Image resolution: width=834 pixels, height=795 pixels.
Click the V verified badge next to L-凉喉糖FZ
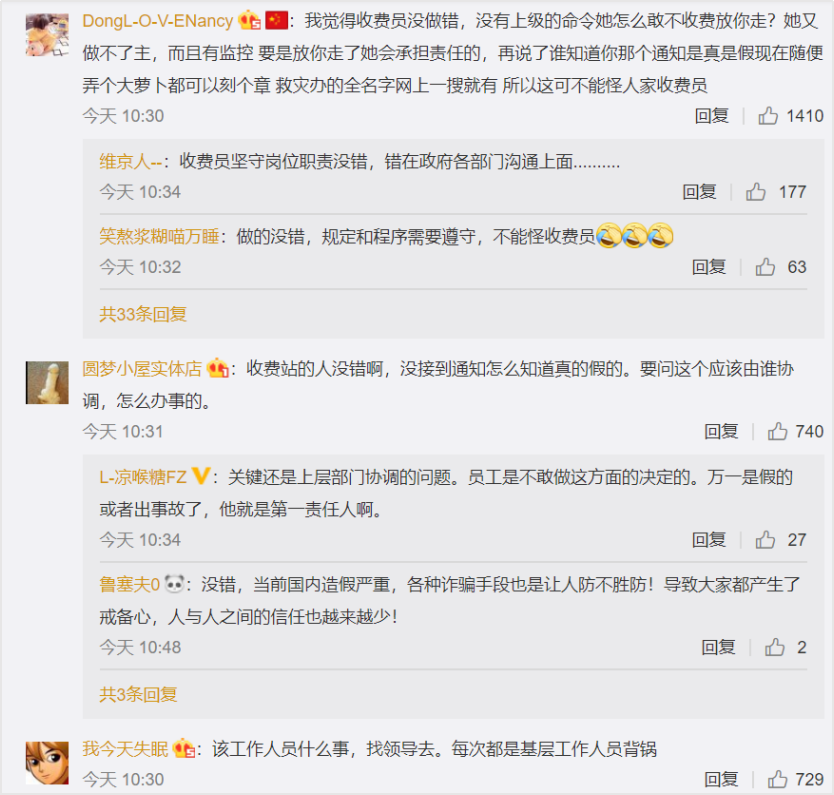(201, 475)
